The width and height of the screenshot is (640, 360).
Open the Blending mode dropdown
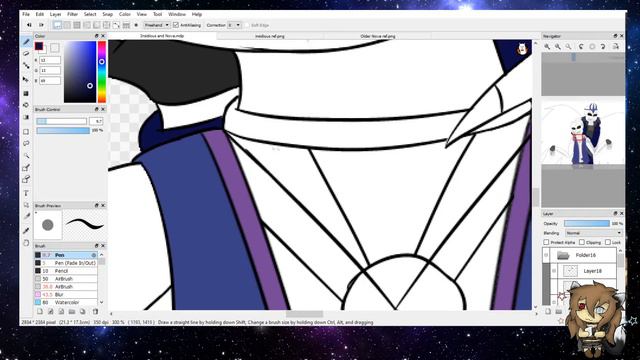[593, 233]
